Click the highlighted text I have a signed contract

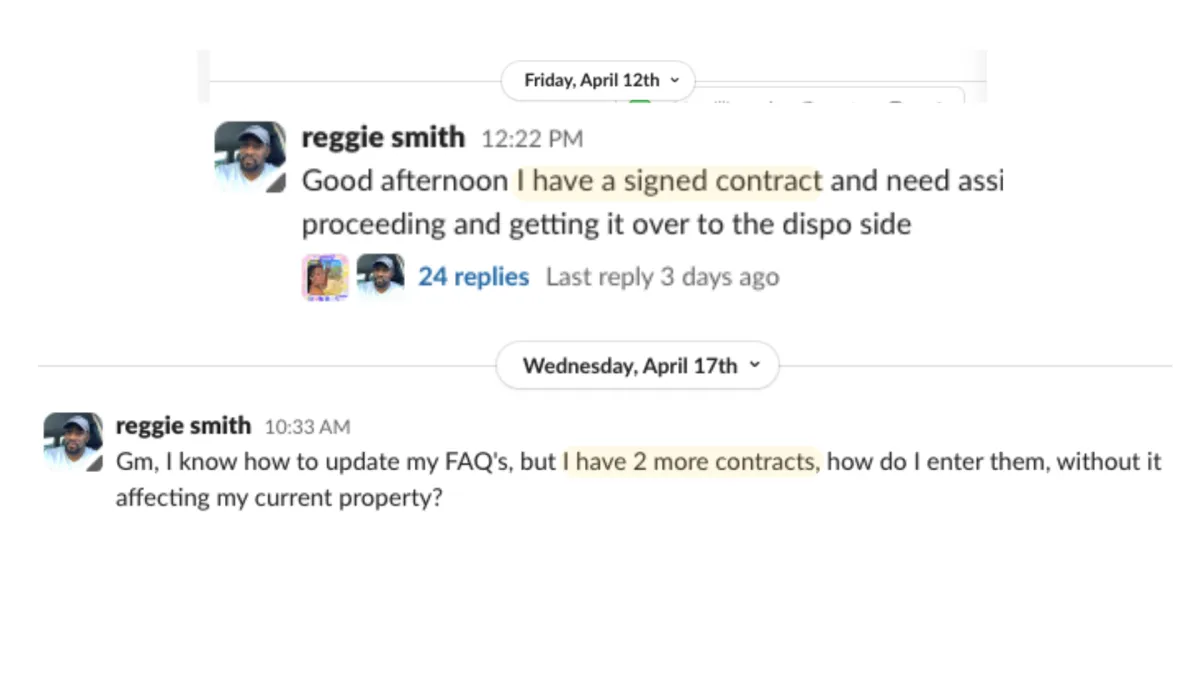coord(669,181)
